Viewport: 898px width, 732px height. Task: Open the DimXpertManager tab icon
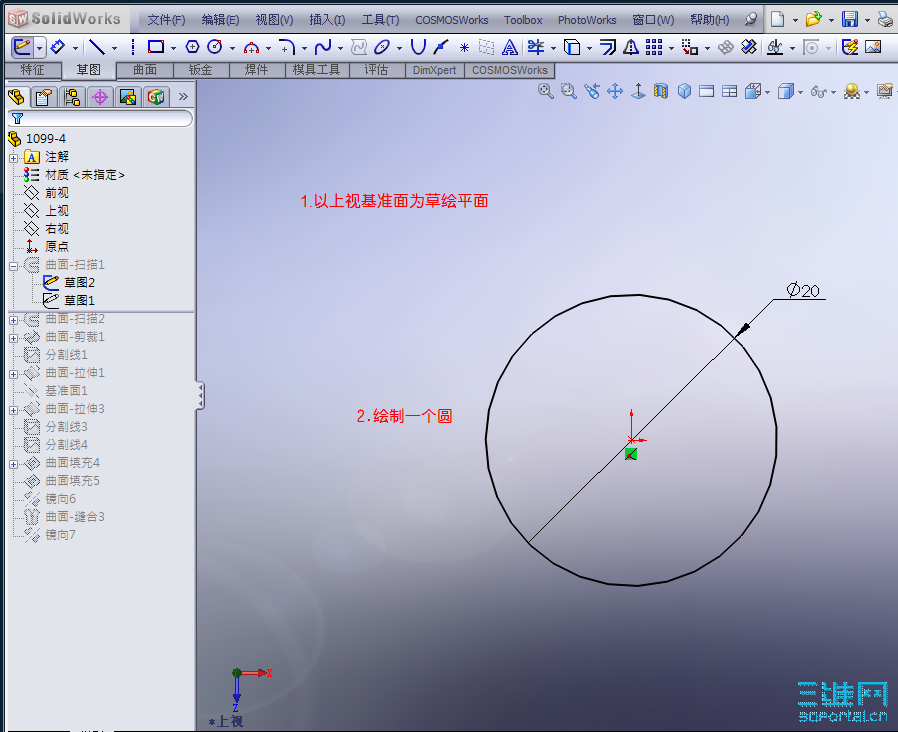tap(100, 97)
